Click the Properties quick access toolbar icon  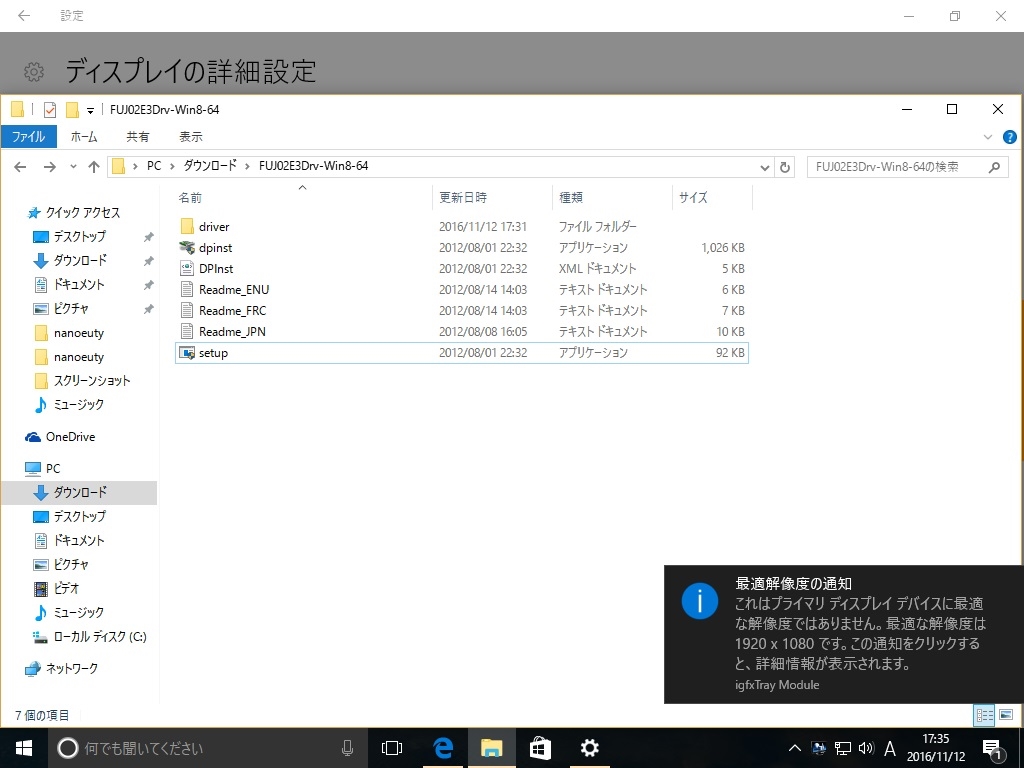(50, 110)
